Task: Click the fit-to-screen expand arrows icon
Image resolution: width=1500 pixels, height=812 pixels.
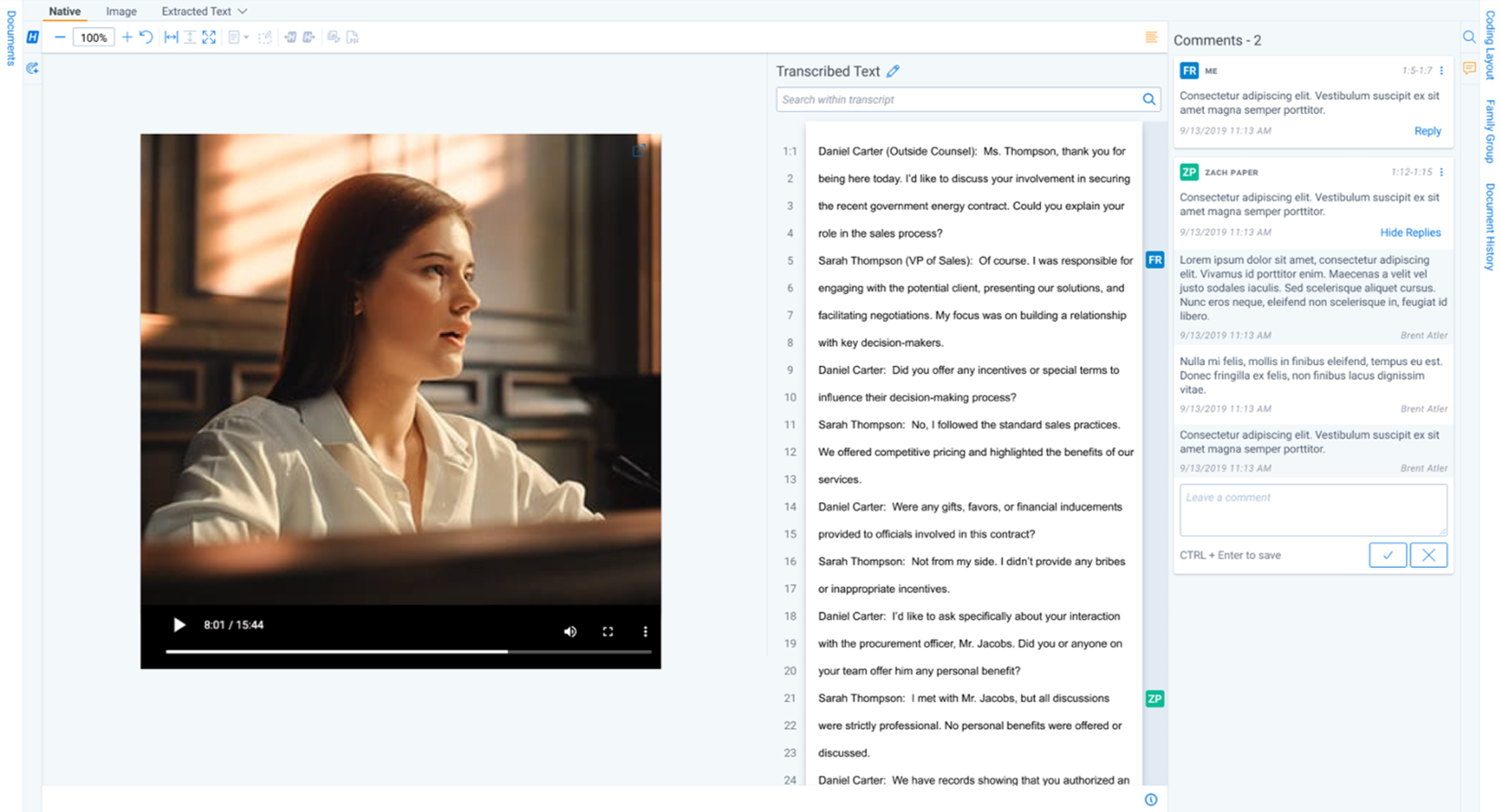Action: [209, 38]
